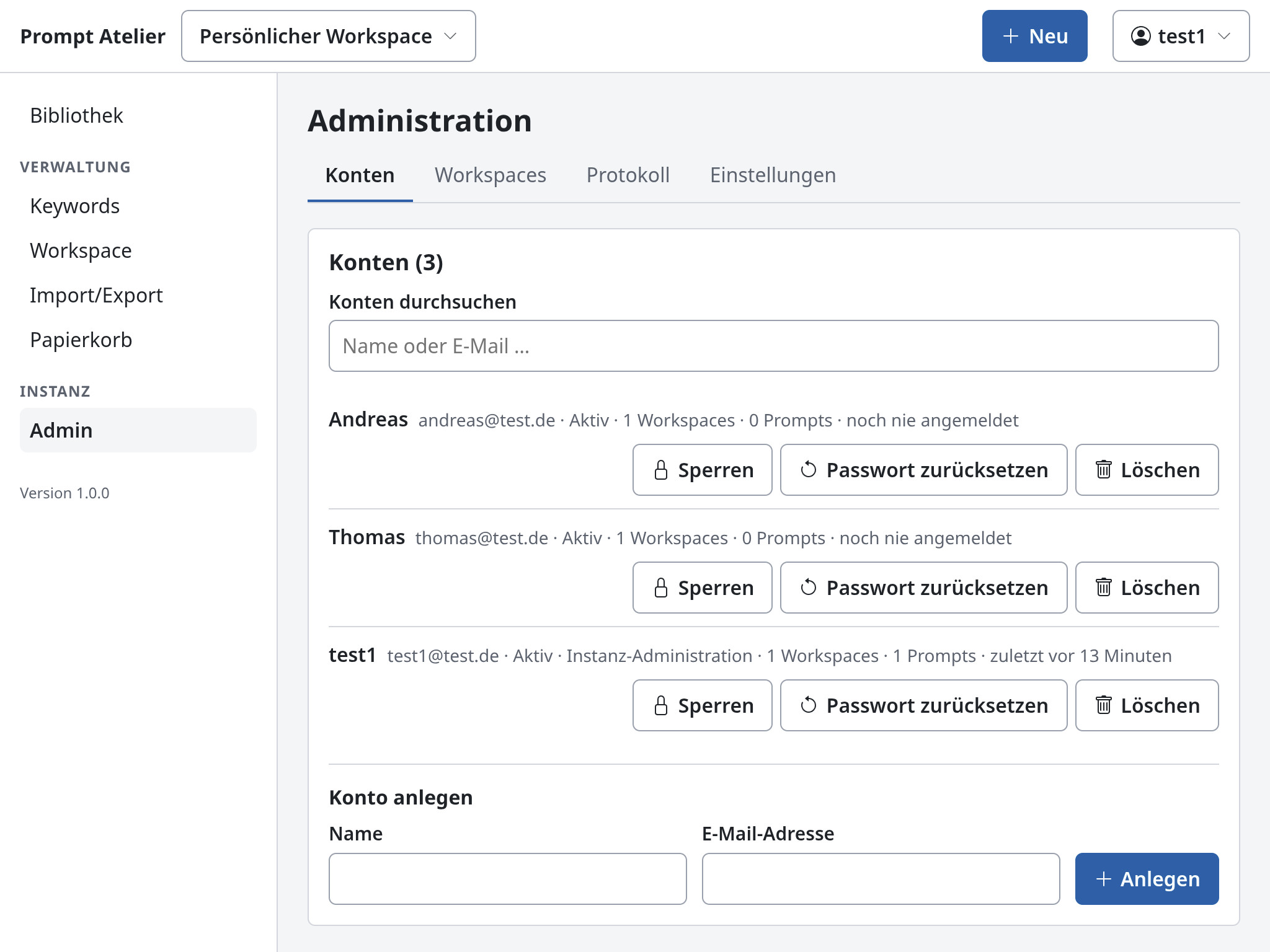Click the andreas@test.de account details text
This screenshot has width=1270, height=952.
[x=718, y=420]
